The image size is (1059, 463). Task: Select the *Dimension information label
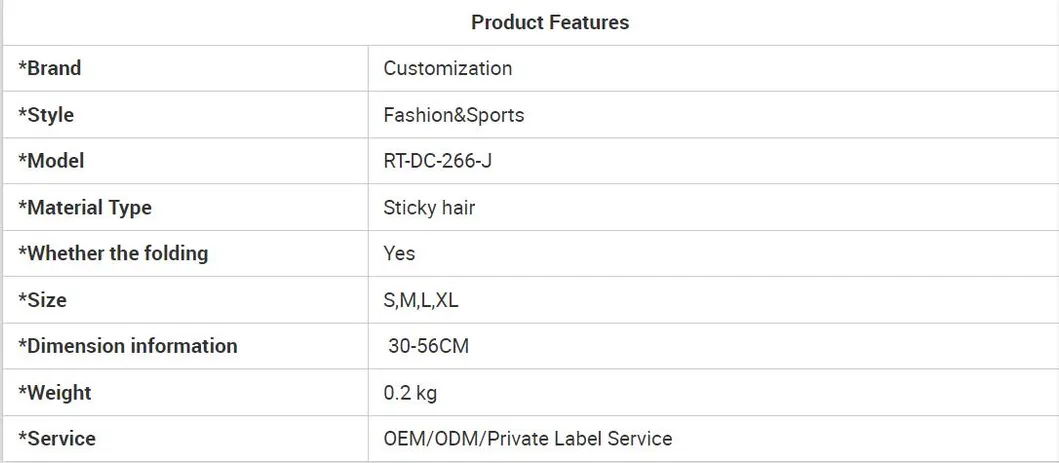[128, 346]
